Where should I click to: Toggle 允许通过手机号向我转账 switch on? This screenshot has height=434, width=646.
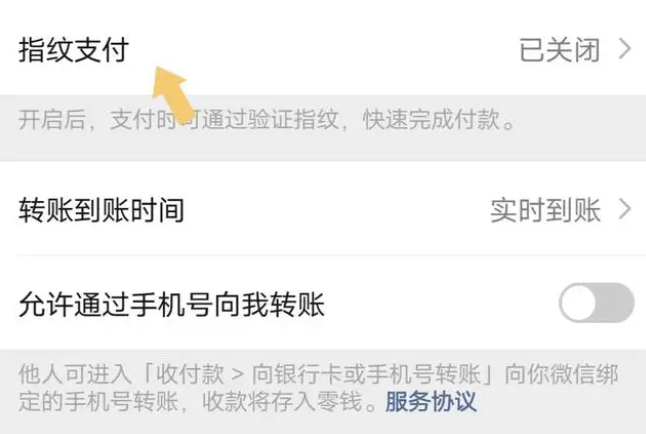[596, 303]
